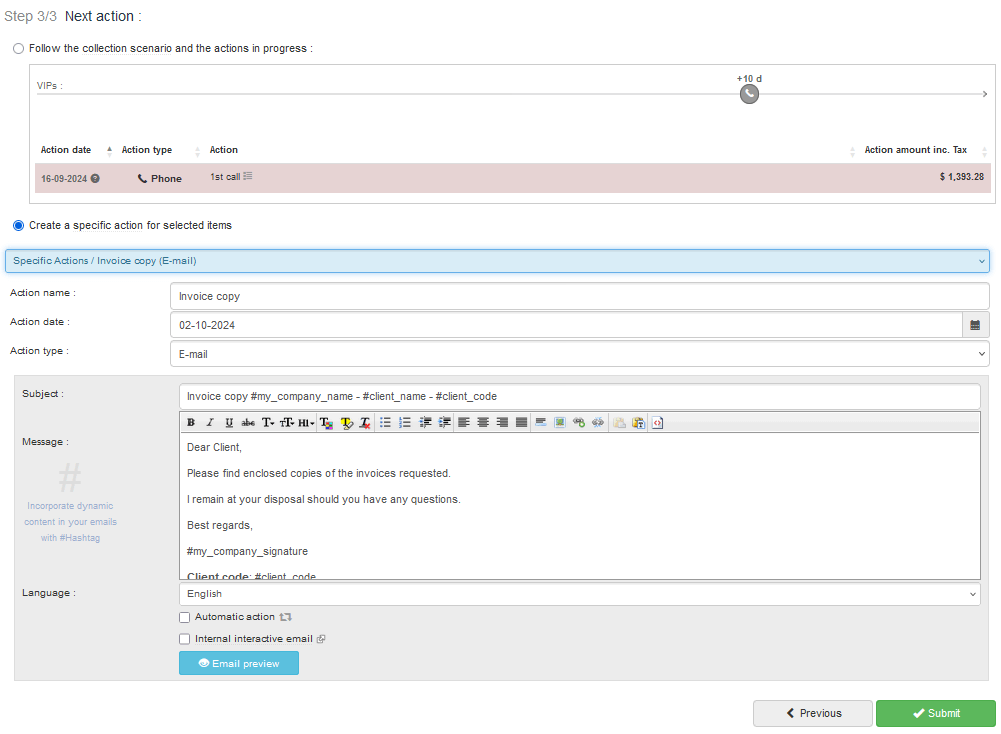Justify the message text fully
Screen dimensions: 1001x734
tap(521, 423)
